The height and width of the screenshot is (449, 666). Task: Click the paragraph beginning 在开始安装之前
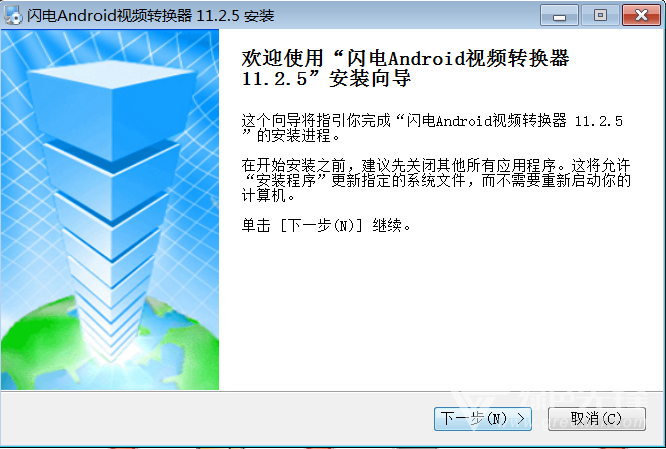pos(436,180)
